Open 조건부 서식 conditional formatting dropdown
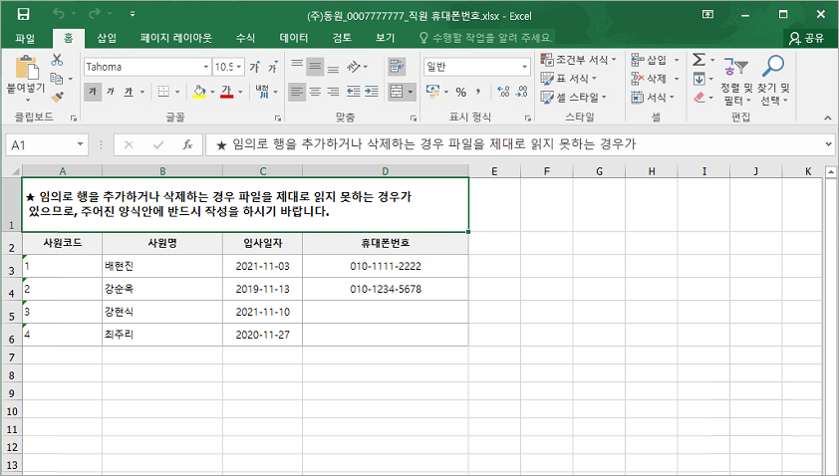The image size is (839, 476). (x=578, y=59)
